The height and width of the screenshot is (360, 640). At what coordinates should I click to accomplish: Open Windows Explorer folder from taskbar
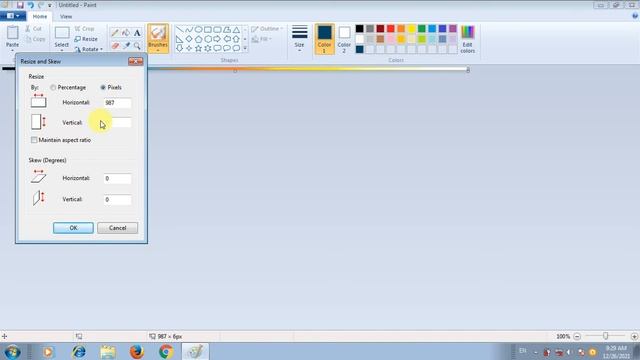pos(108,351)
